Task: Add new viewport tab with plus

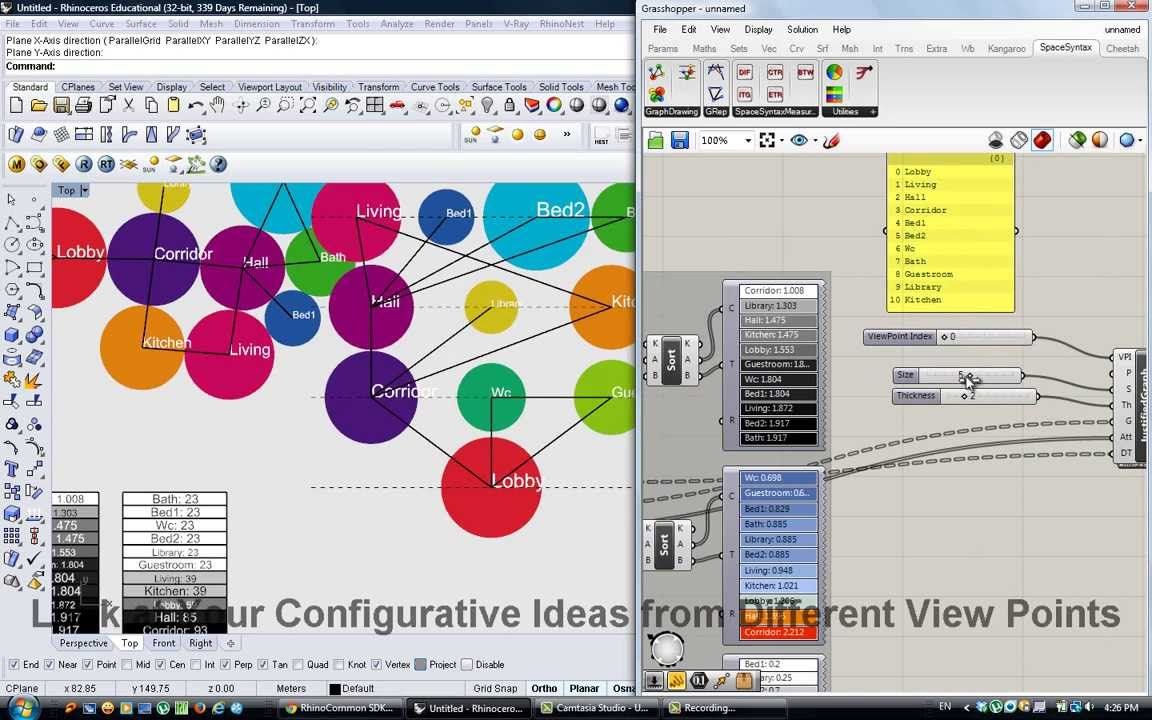Action: [x=231, y=643]
